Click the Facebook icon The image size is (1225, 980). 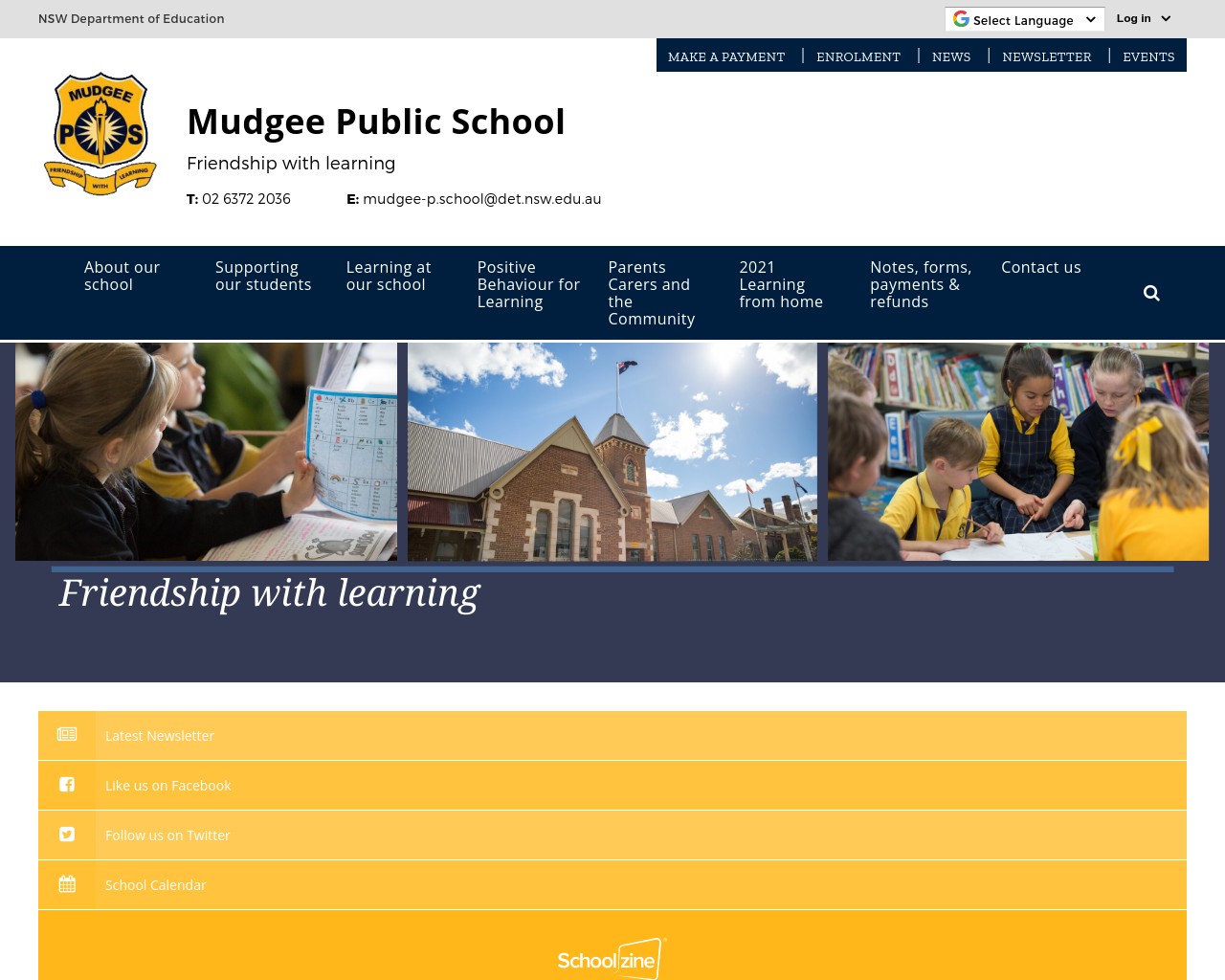click(67, 784)
